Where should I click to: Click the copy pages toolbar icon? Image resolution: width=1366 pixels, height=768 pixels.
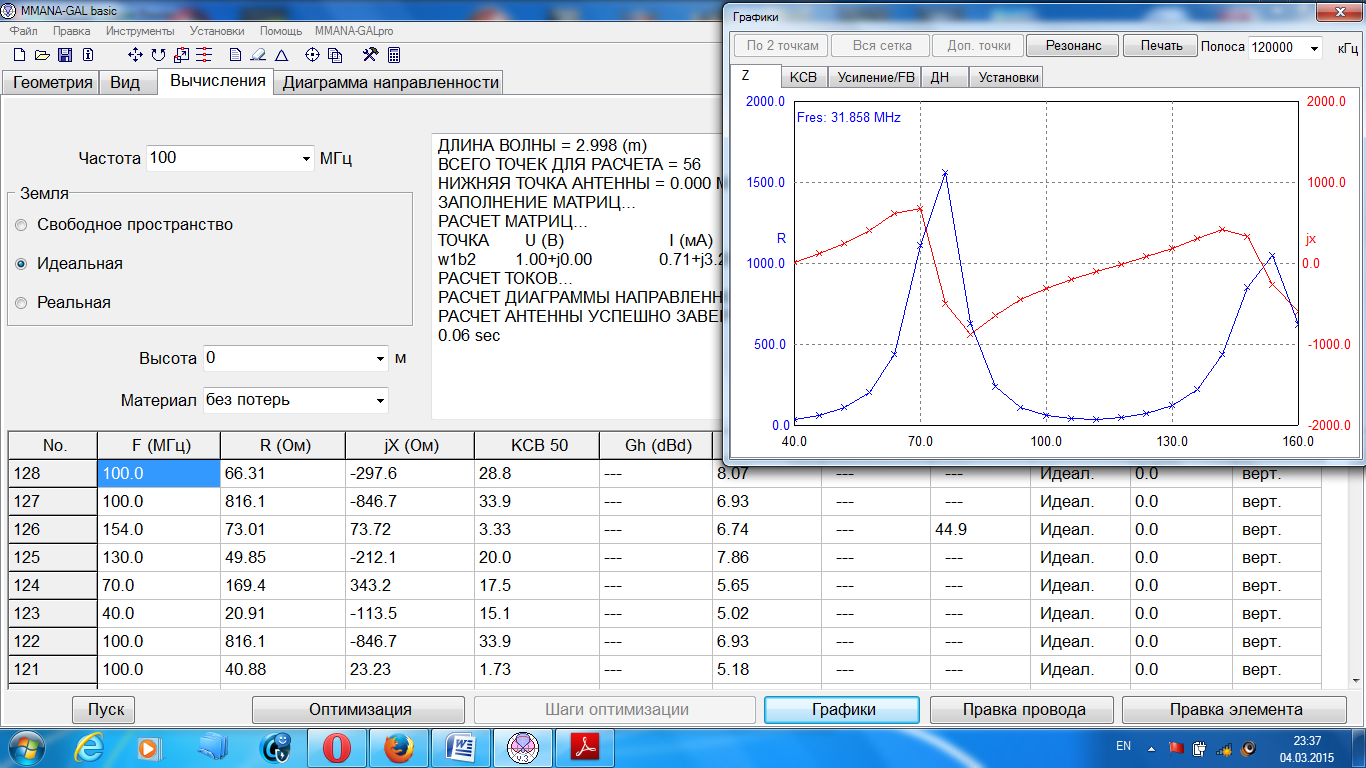click(335, 55)
